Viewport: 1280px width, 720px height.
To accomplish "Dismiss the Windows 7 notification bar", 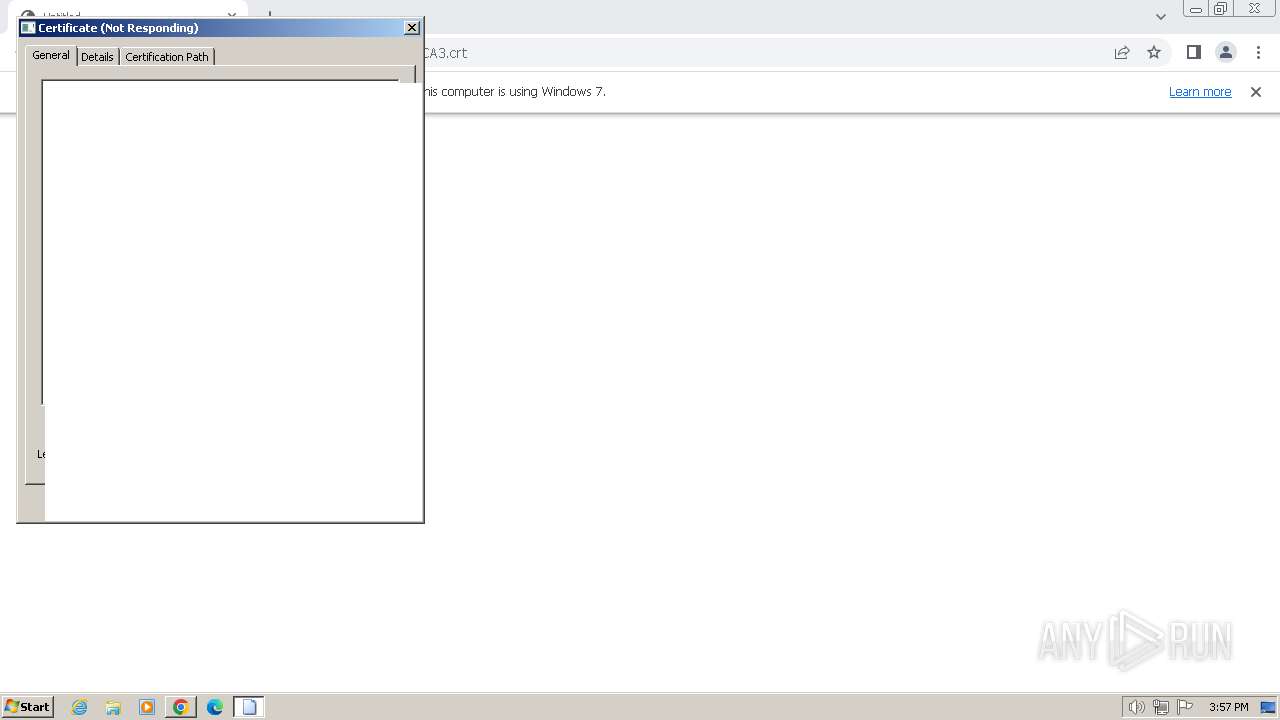I will point(1256,92).
